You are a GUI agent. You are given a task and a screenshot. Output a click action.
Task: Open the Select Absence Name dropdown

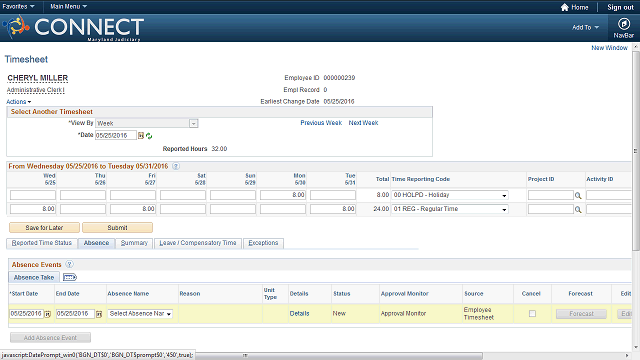[x=140, y=313]
